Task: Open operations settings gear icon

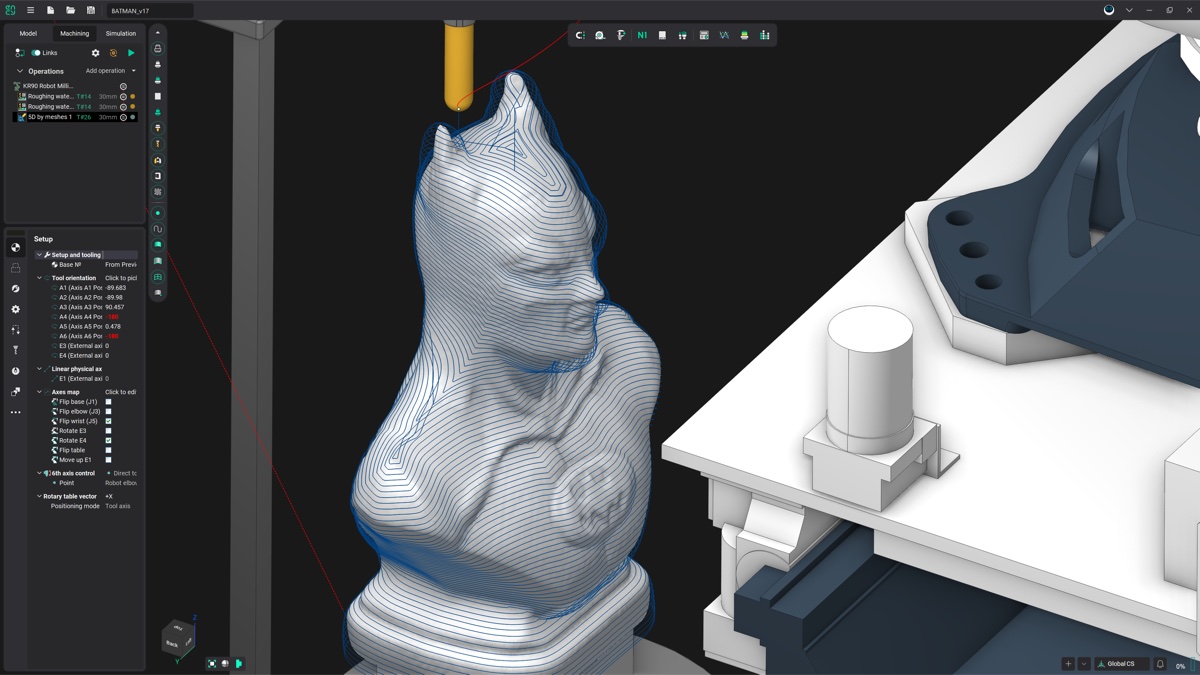Action: [x=96, y=53]
